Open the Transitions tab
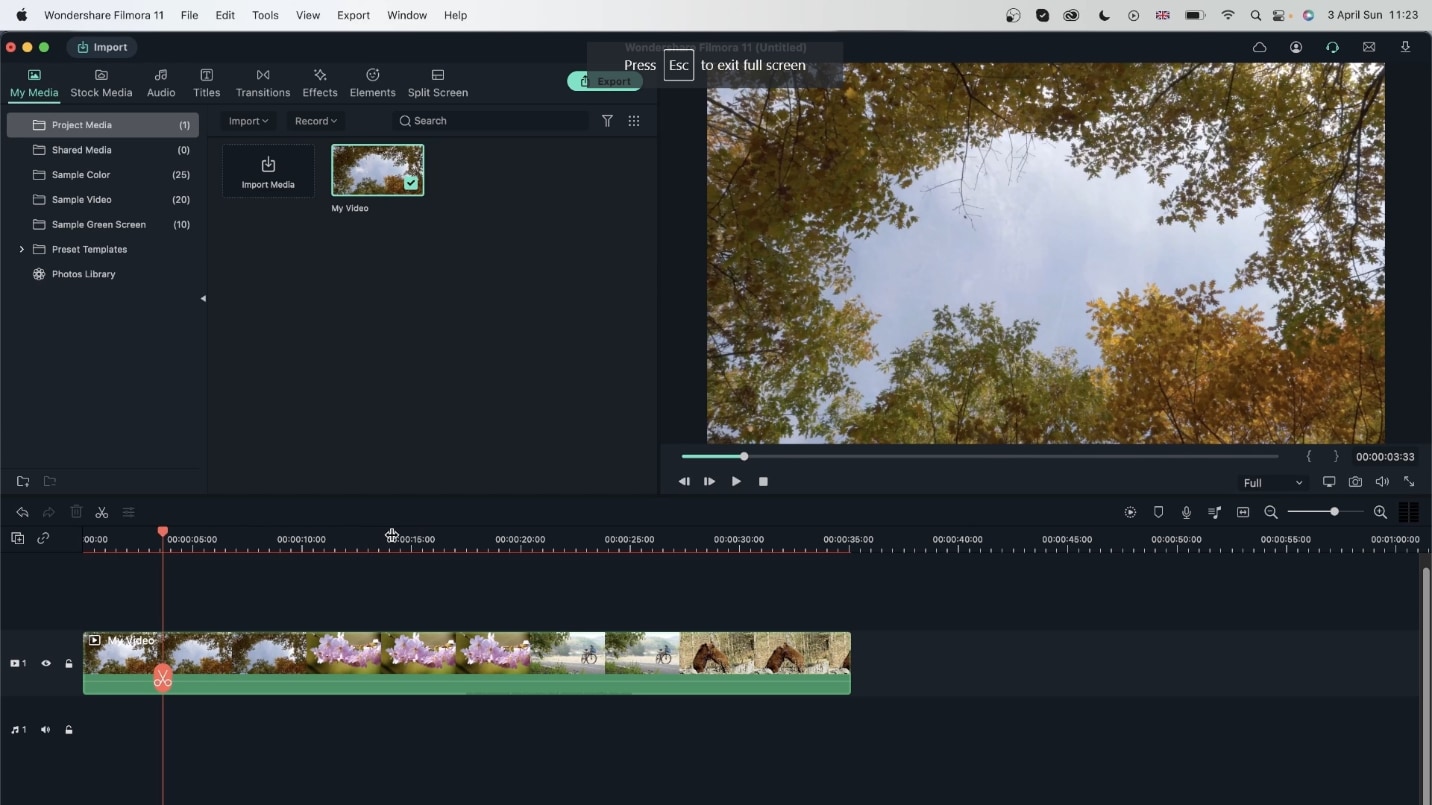This screenshot has height=805, width=1432. 263,83
